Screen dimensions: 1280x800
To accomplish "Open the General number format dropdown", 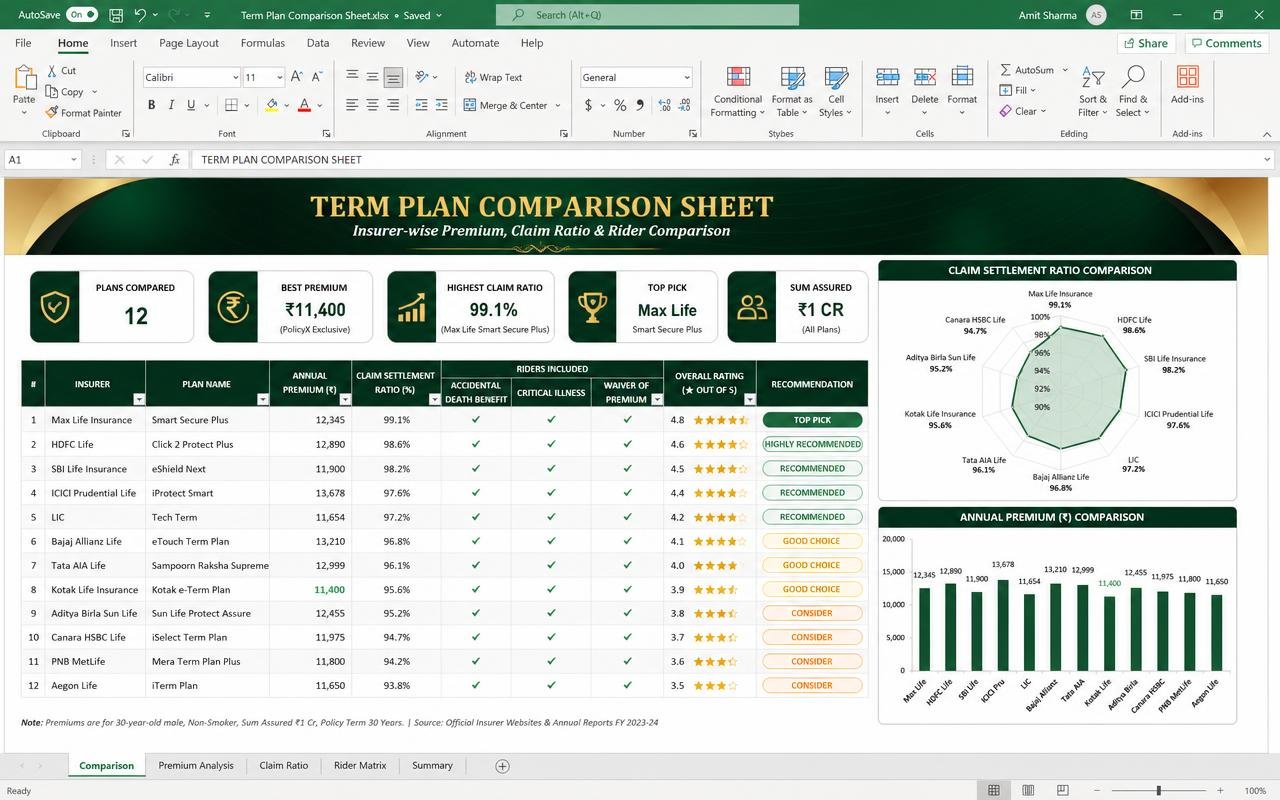I will tap(686, 77).
